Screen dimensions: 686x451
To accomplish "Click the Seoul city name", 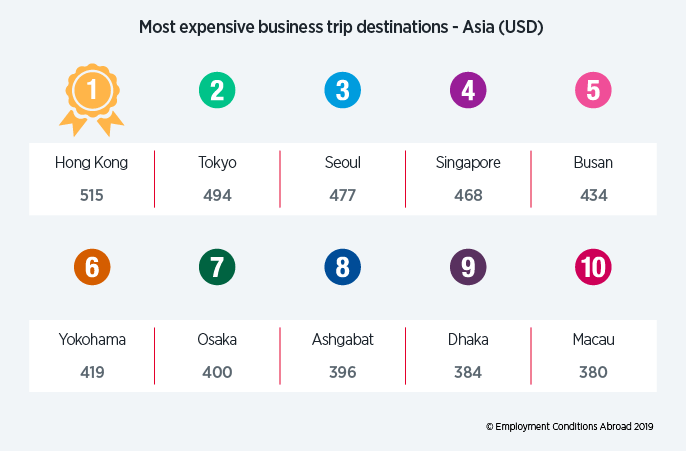I will coord(343,163).
